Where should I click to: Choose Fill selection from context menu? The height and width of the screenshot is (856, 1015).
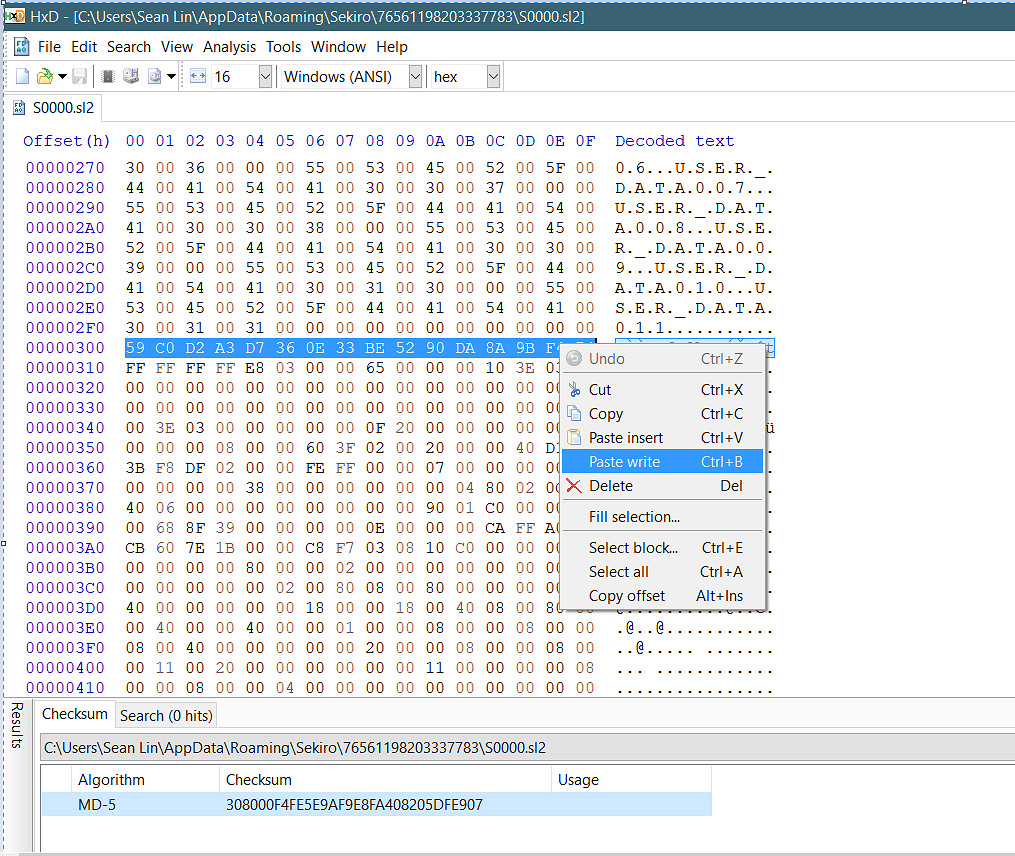tap(634, 517)
